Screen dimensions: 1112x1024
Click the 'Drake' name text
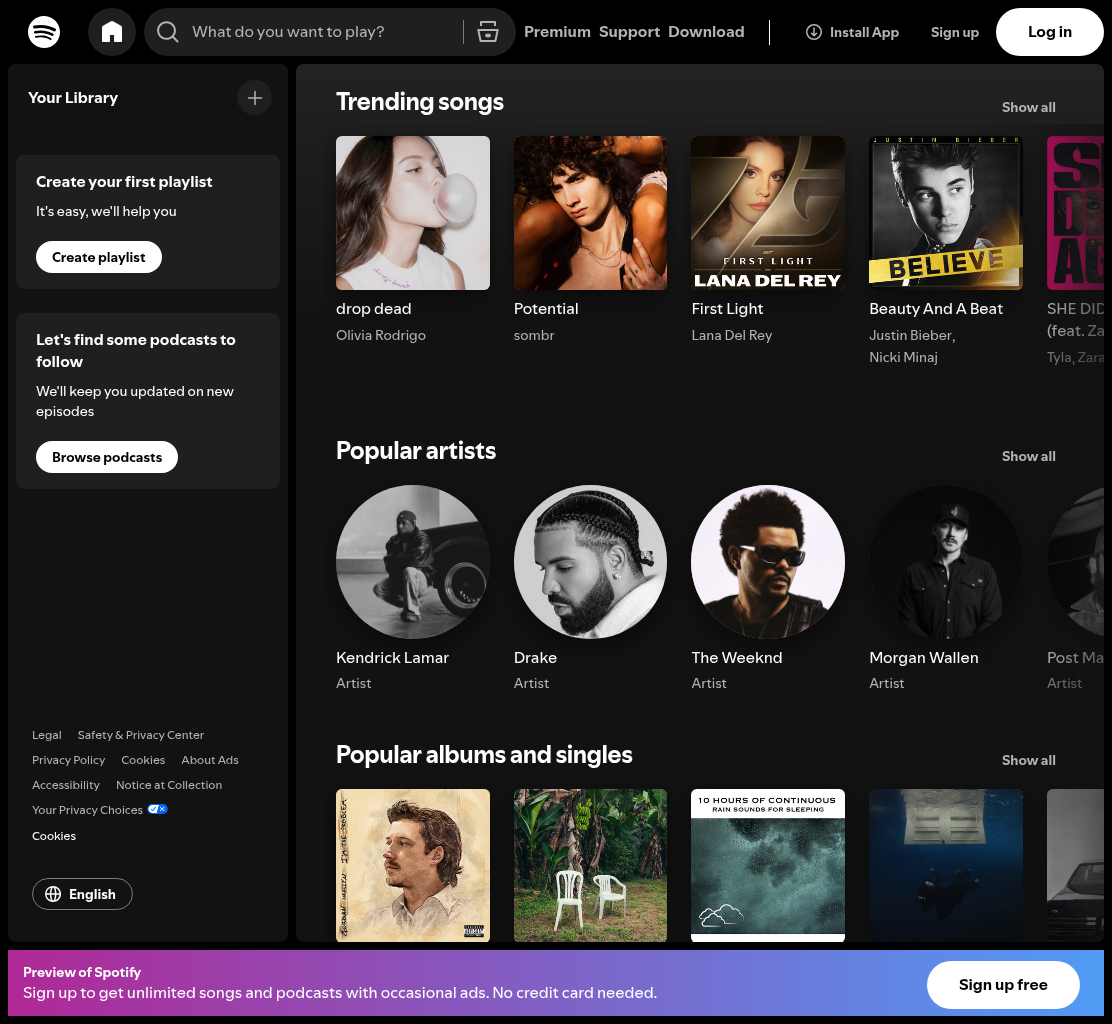tap(535, 657)
